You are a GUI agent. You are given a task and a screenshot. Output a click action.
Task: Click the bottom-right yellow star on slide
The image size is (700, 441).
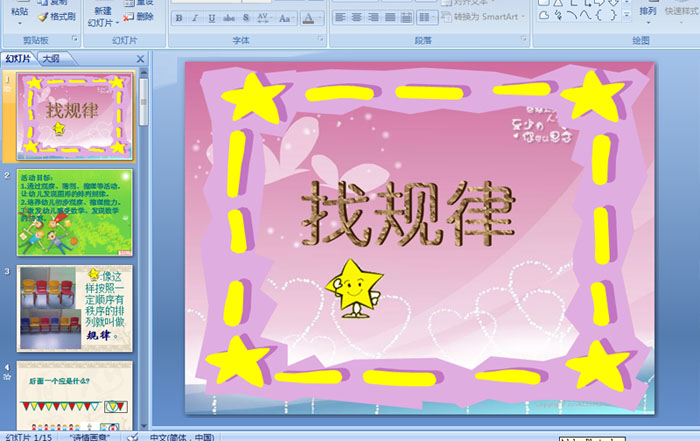600,366
